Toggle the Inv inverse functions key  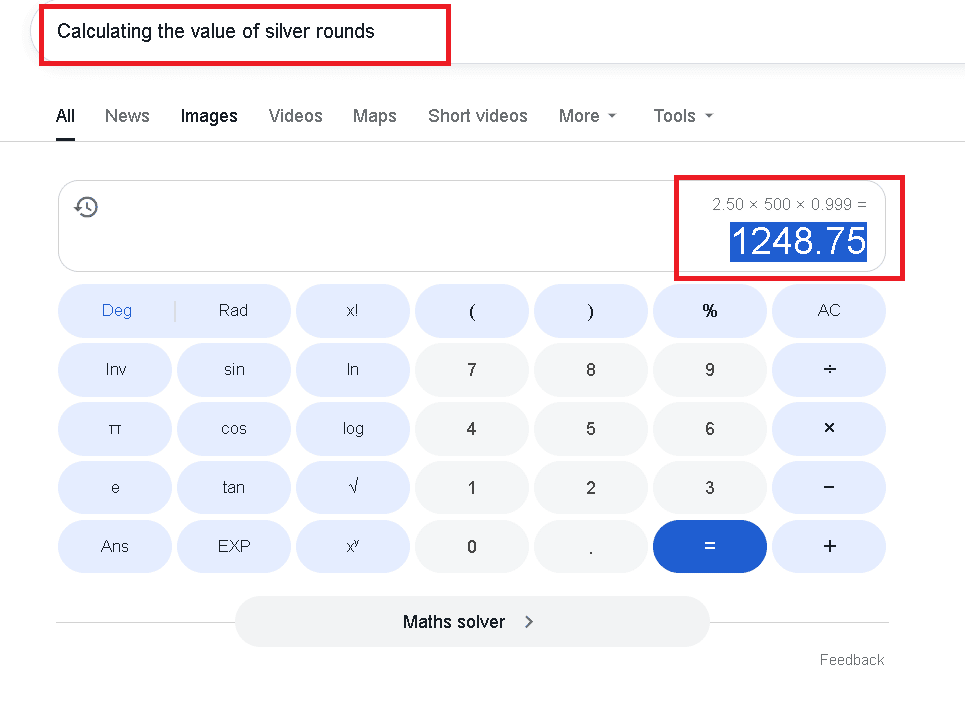116,369
